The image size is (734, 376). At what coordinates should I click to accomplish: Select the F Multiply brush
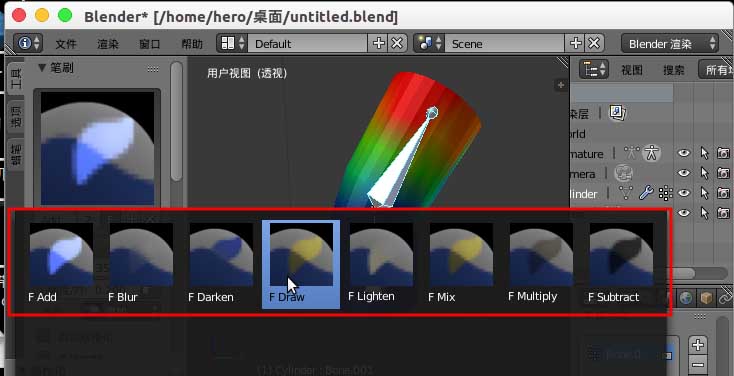[x=541, y=264]
